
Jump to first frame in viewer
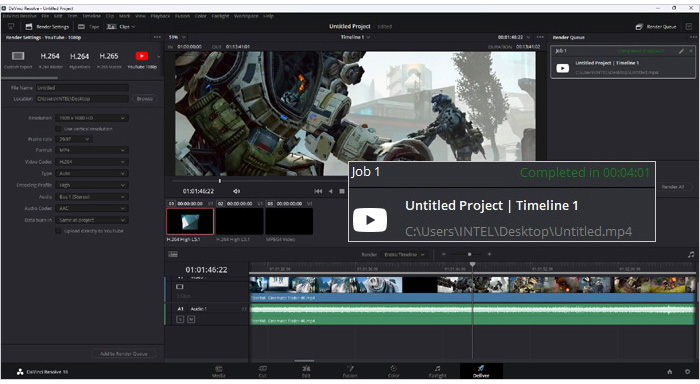(x=318, y=191)
